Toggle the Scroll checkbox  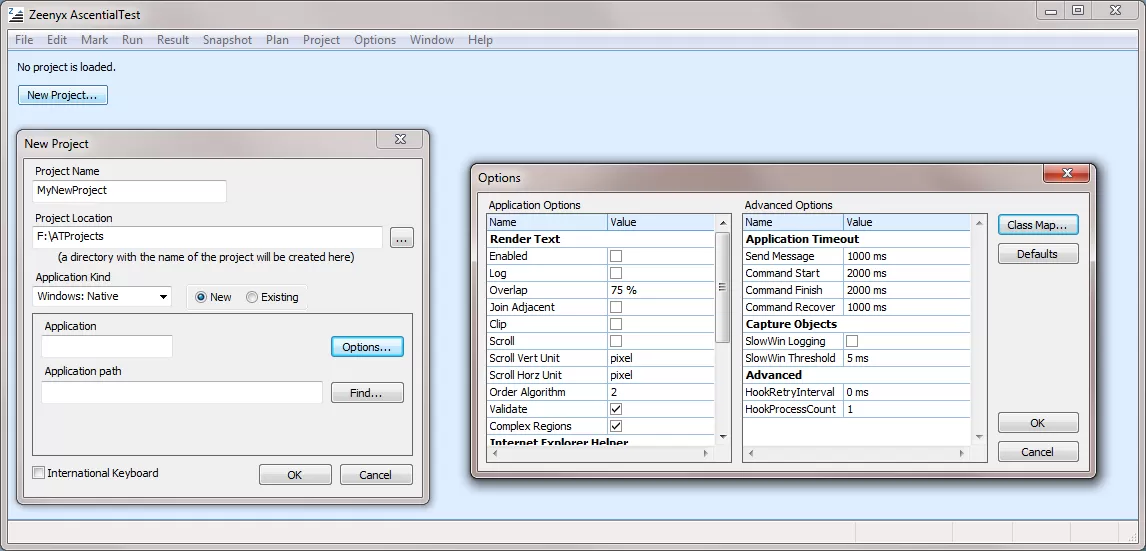click(616, 341)
